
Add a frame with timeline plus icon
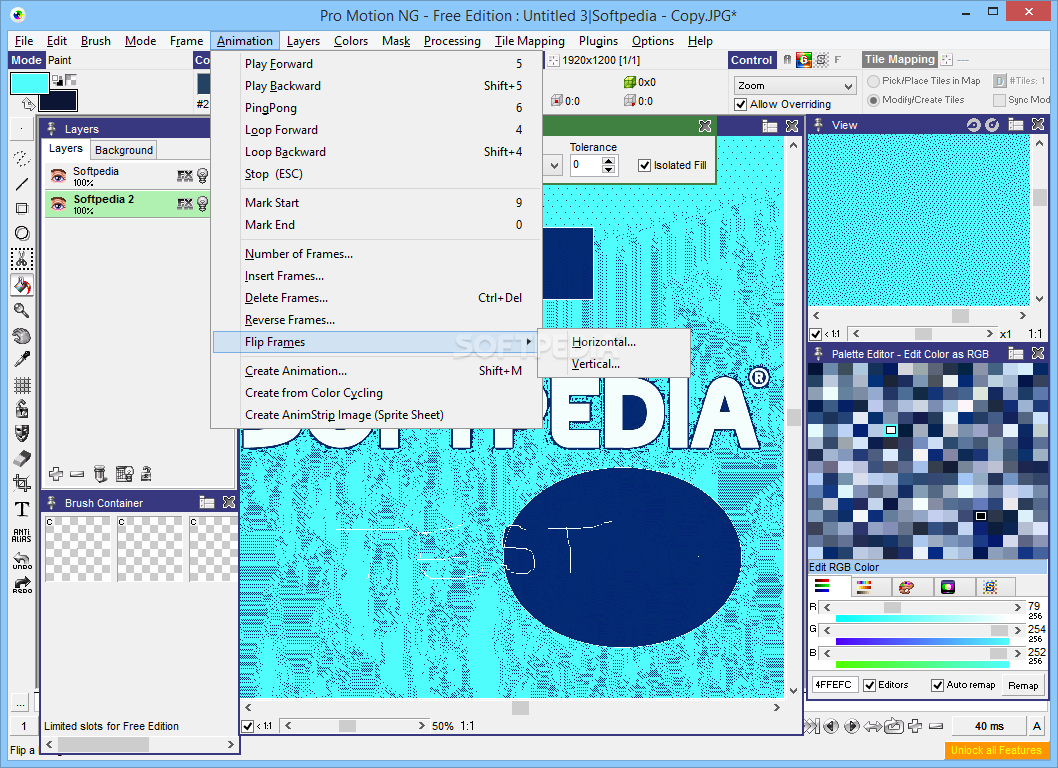(x=915, y=726)
